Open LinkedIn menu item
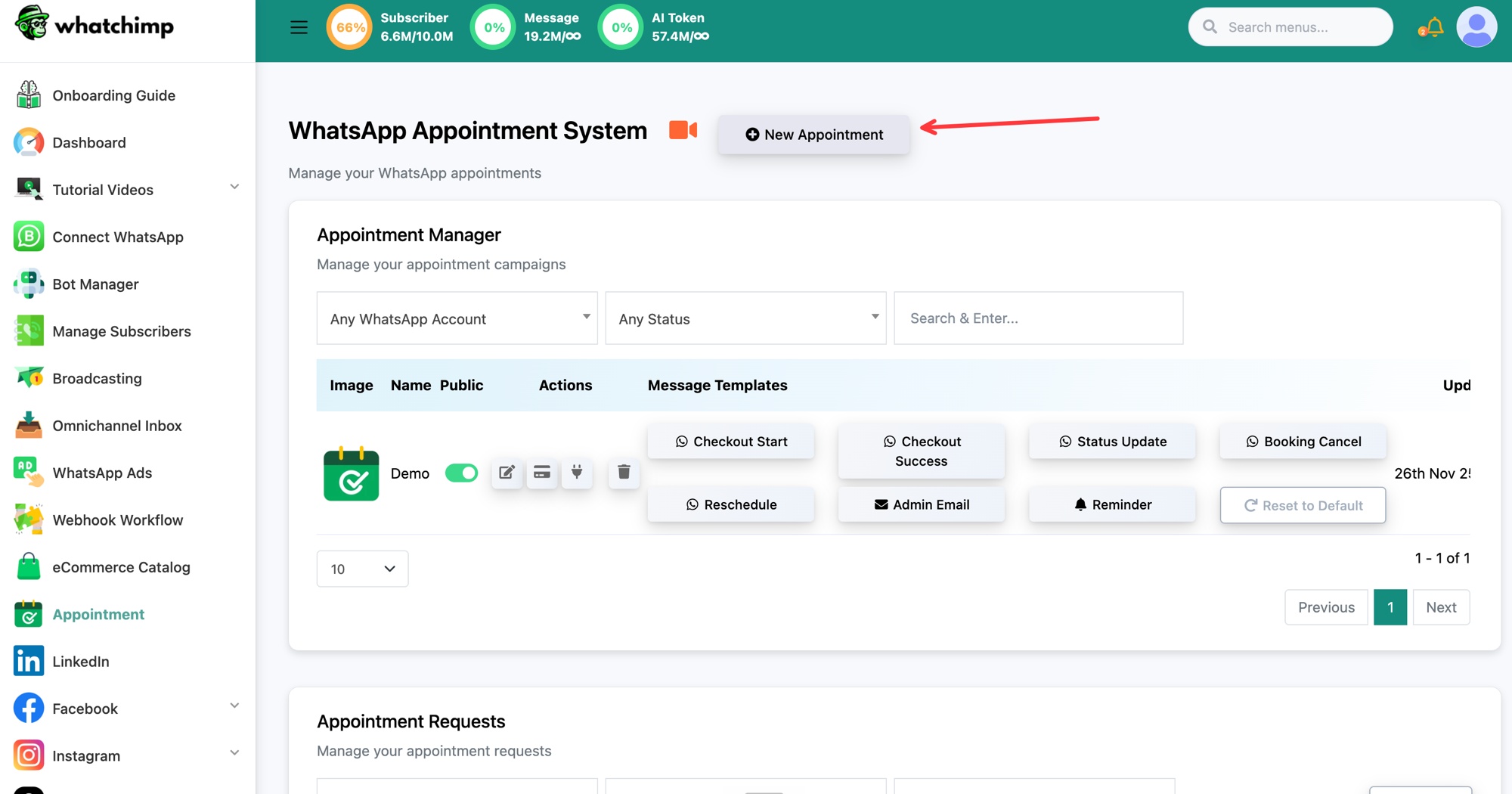Viewport: 1512px width, 794px height. [81, 662]
